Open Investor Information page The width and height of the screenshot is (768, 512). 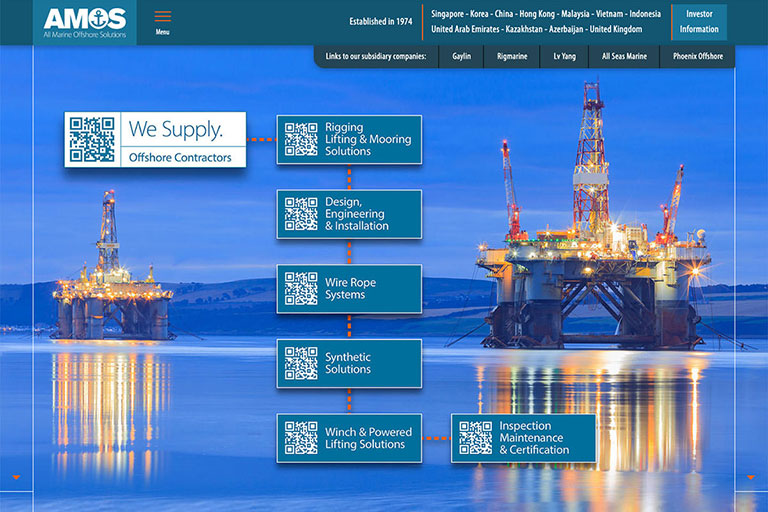click(x=699, y=22)
